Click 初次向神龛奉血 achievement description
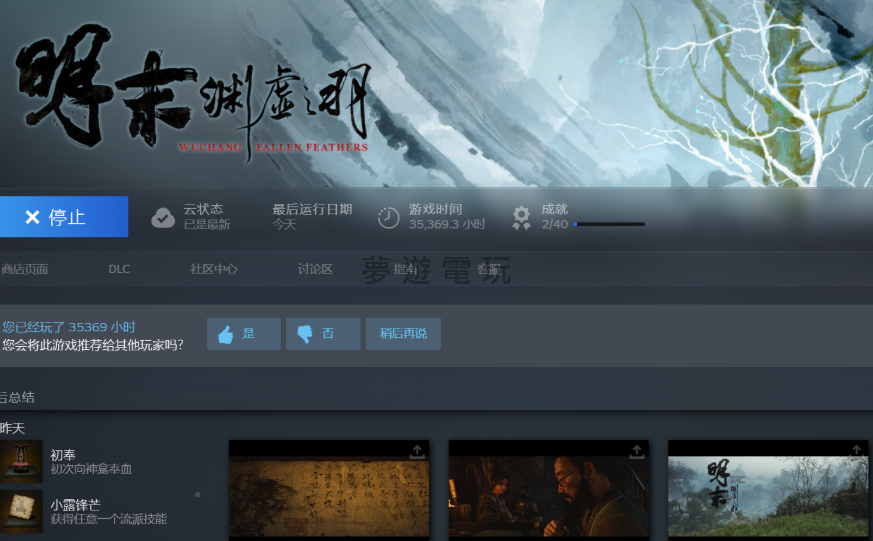Screen dimensions: 873x541 91,469
